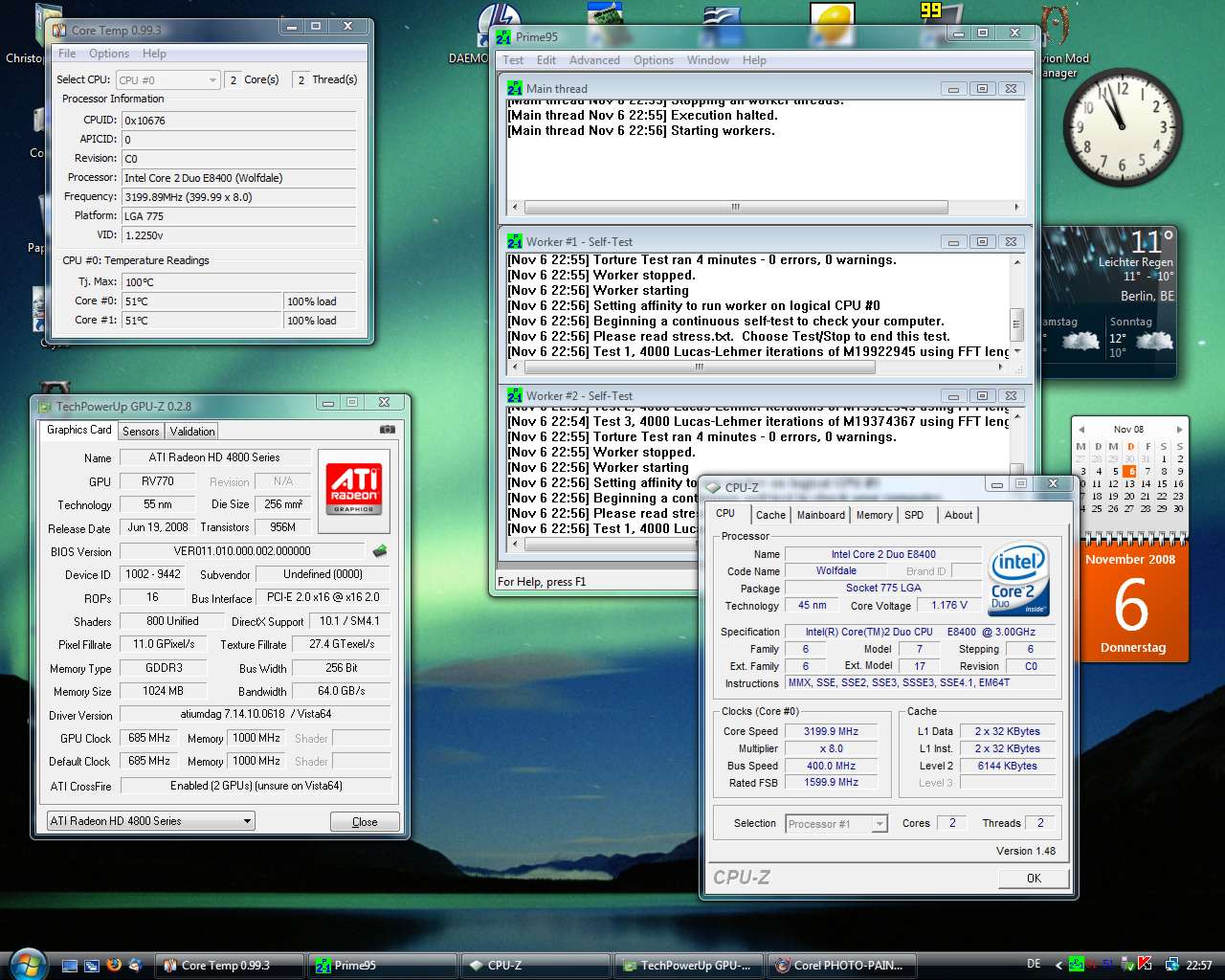Screen dimensions: 1225x980
Task: Open the Mainboard tab in CPU-Z
Action: (x=821, y=515)
